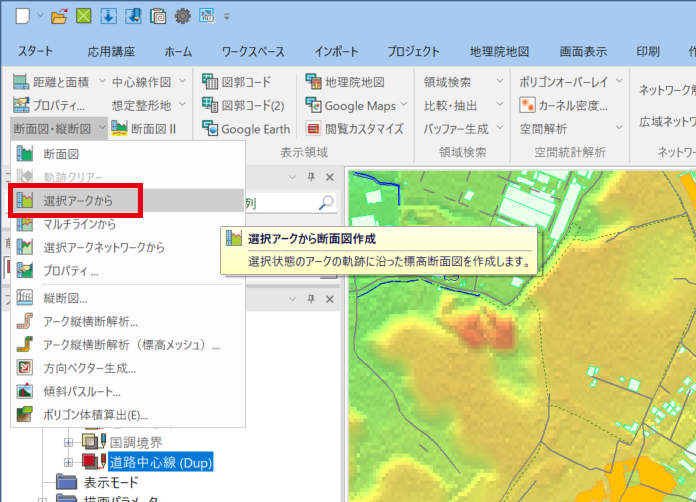The height and width of the screenshot is (502, 696).
Task: Switch to the 地理院地図 ribbon tab
Action: [x=498, y=51]
